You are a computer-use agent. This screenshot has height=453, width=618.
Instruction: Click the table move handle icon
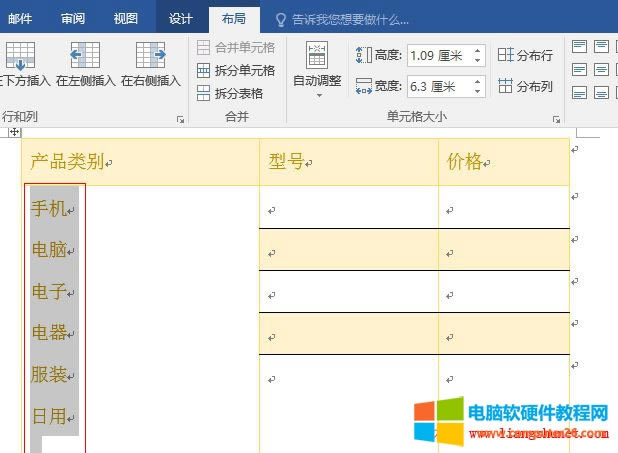tap(14, 132)
